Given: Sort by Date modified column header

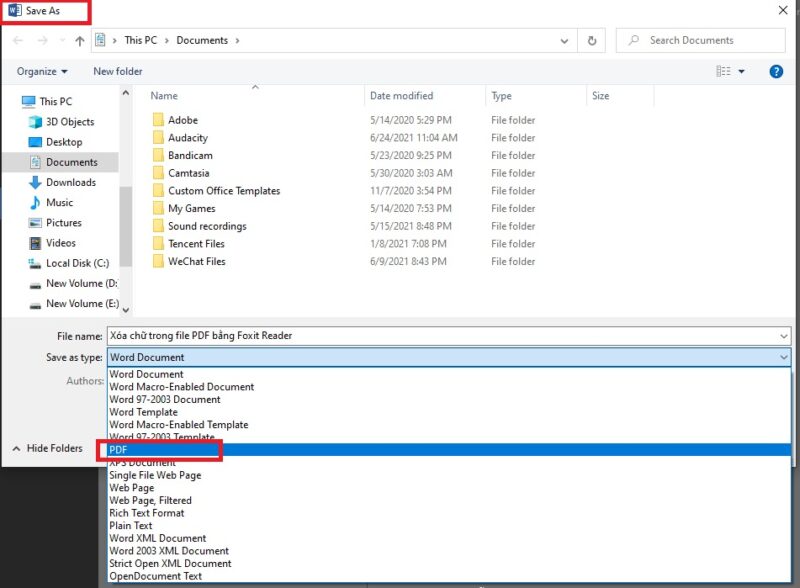Looking at the screenshot, I should (x=402, y=96).
